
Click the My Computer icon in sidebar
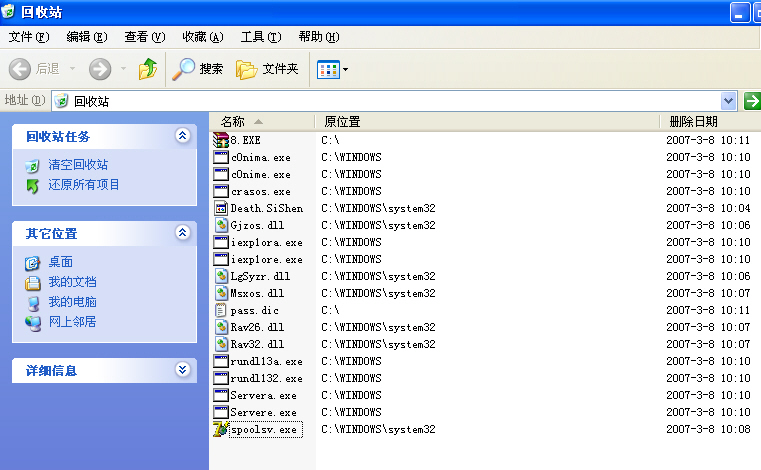tap(33, 303)
